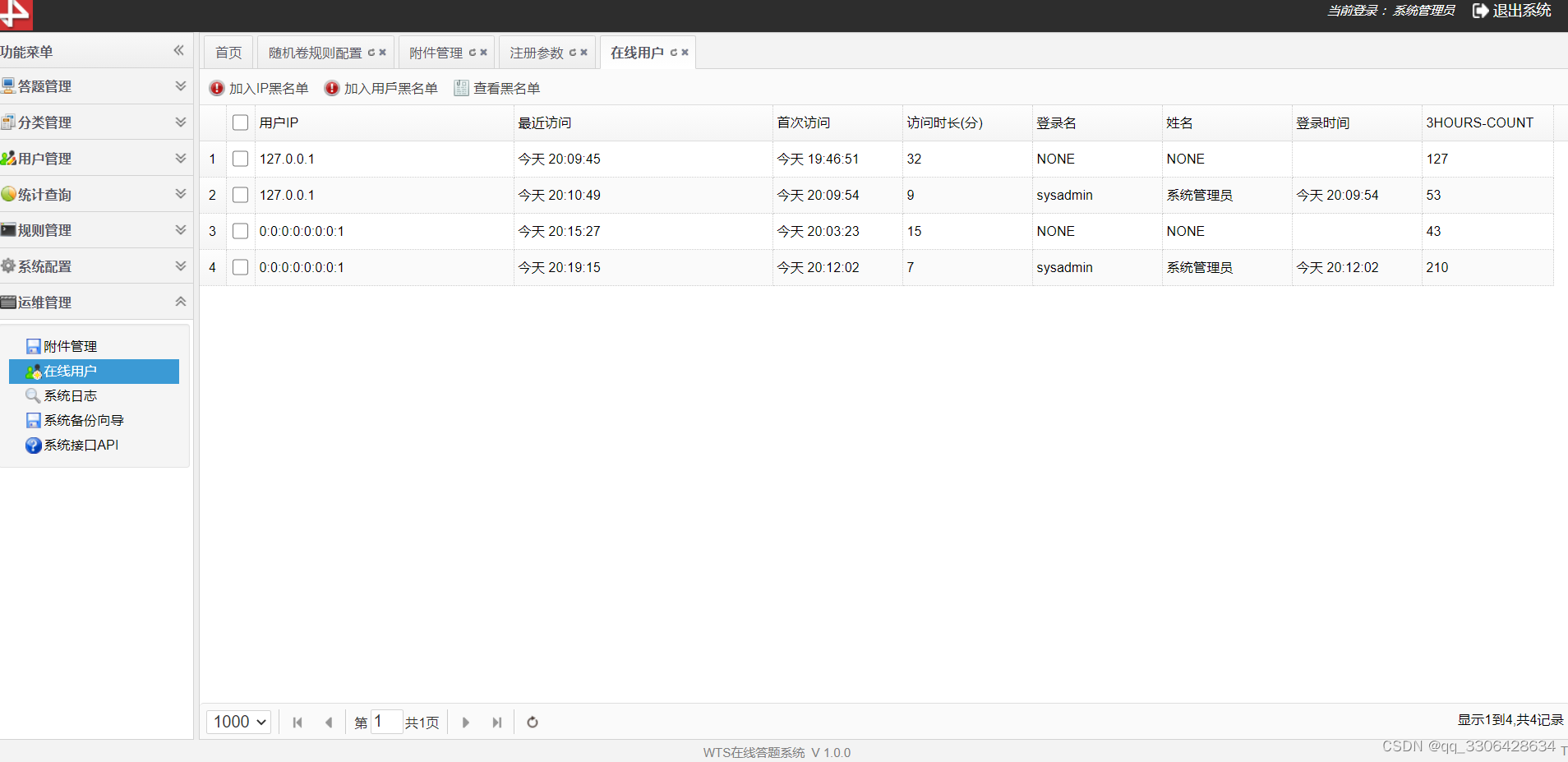Click the 系统接口API question-mark icon

click(x=34, y=445)
